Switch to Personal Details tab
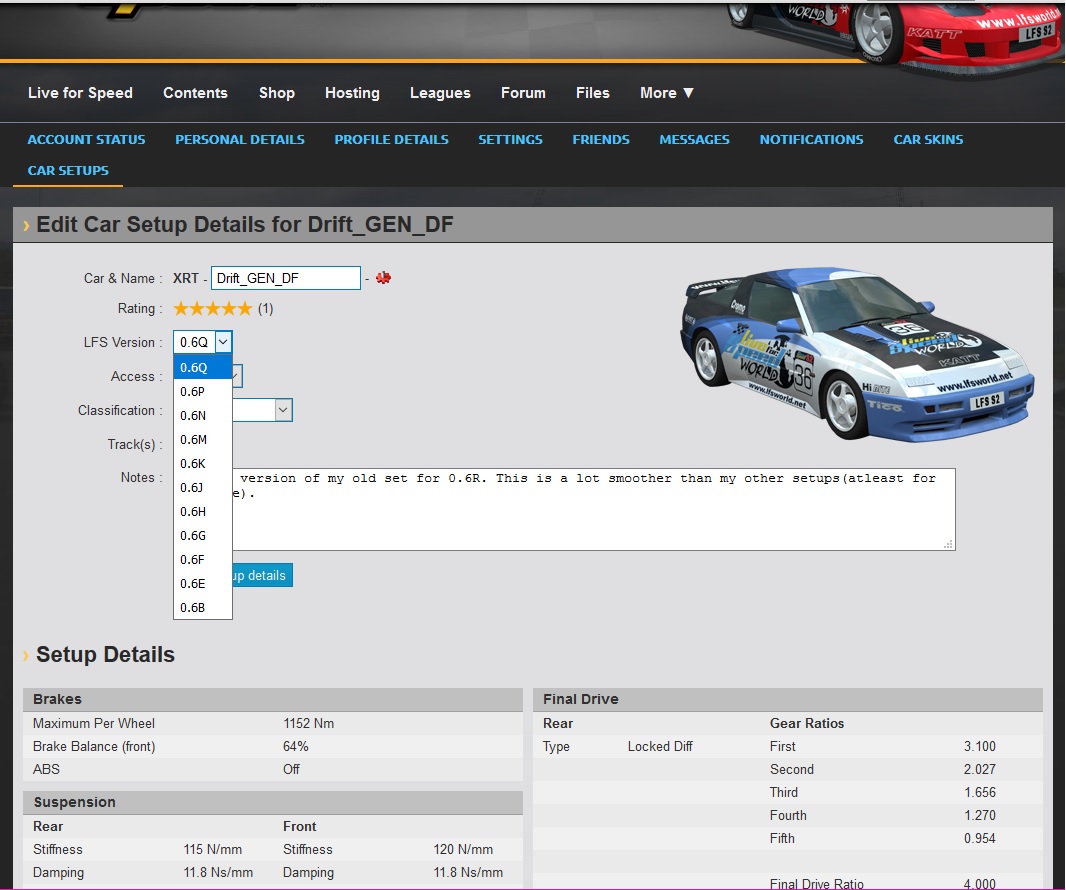 [240, 139]
